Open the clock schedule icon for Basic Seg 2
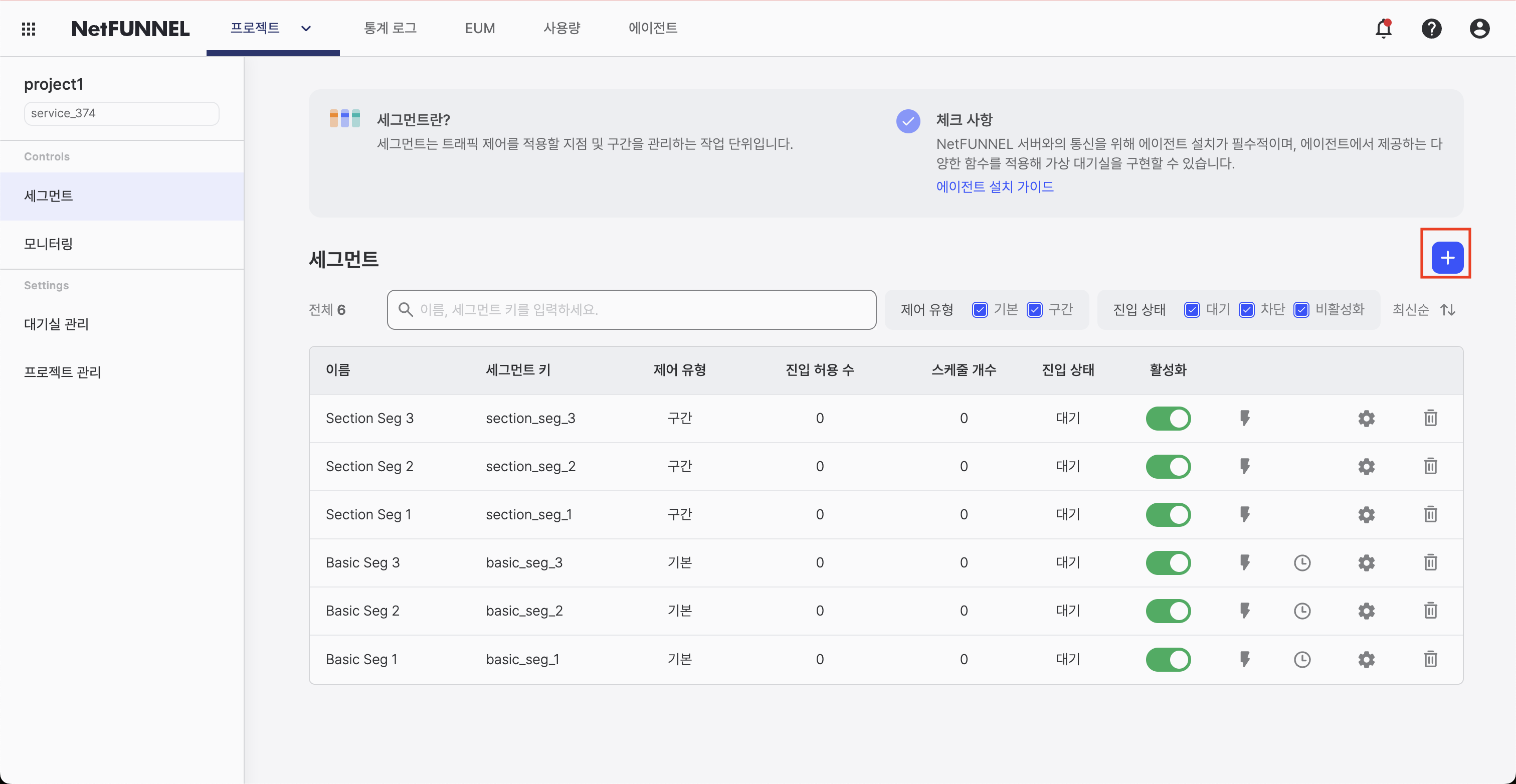The image size is (1516, 784). pyautogui.click(x=1302, y=611)
